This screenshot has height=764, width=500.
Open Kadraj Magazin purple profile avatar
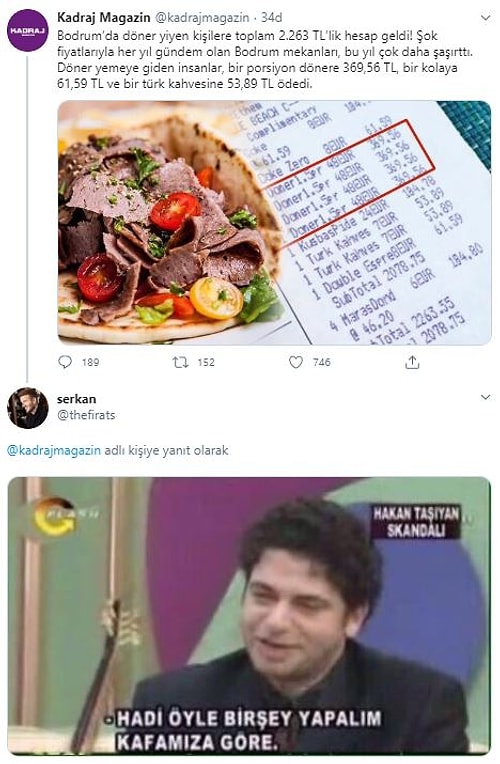(28, 30)
